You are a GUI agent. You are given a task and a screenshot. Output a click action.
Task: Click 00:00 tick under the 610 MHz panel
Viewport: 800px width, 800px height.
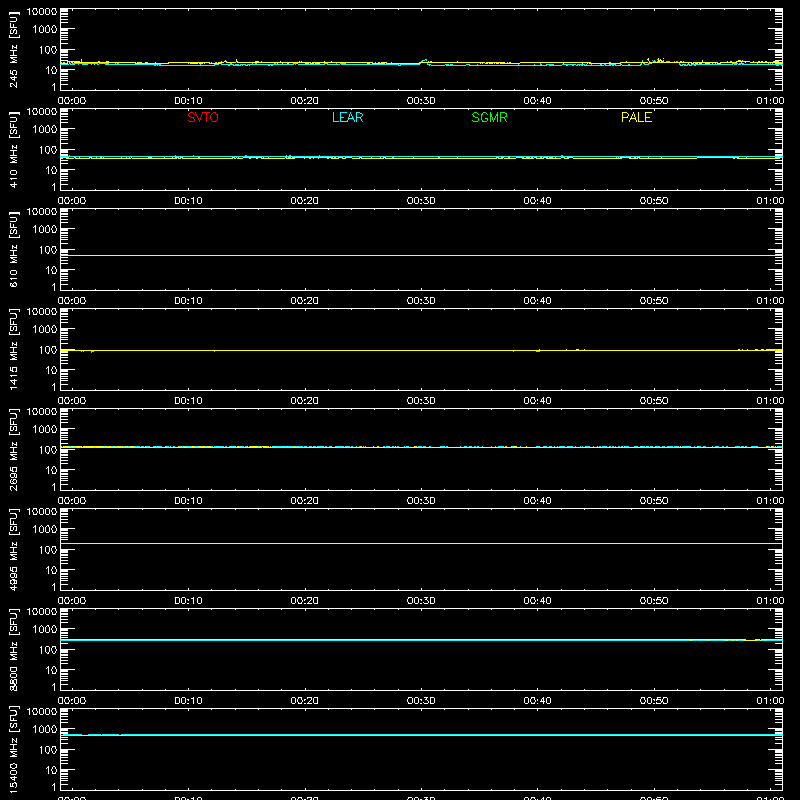coord(72,301)
